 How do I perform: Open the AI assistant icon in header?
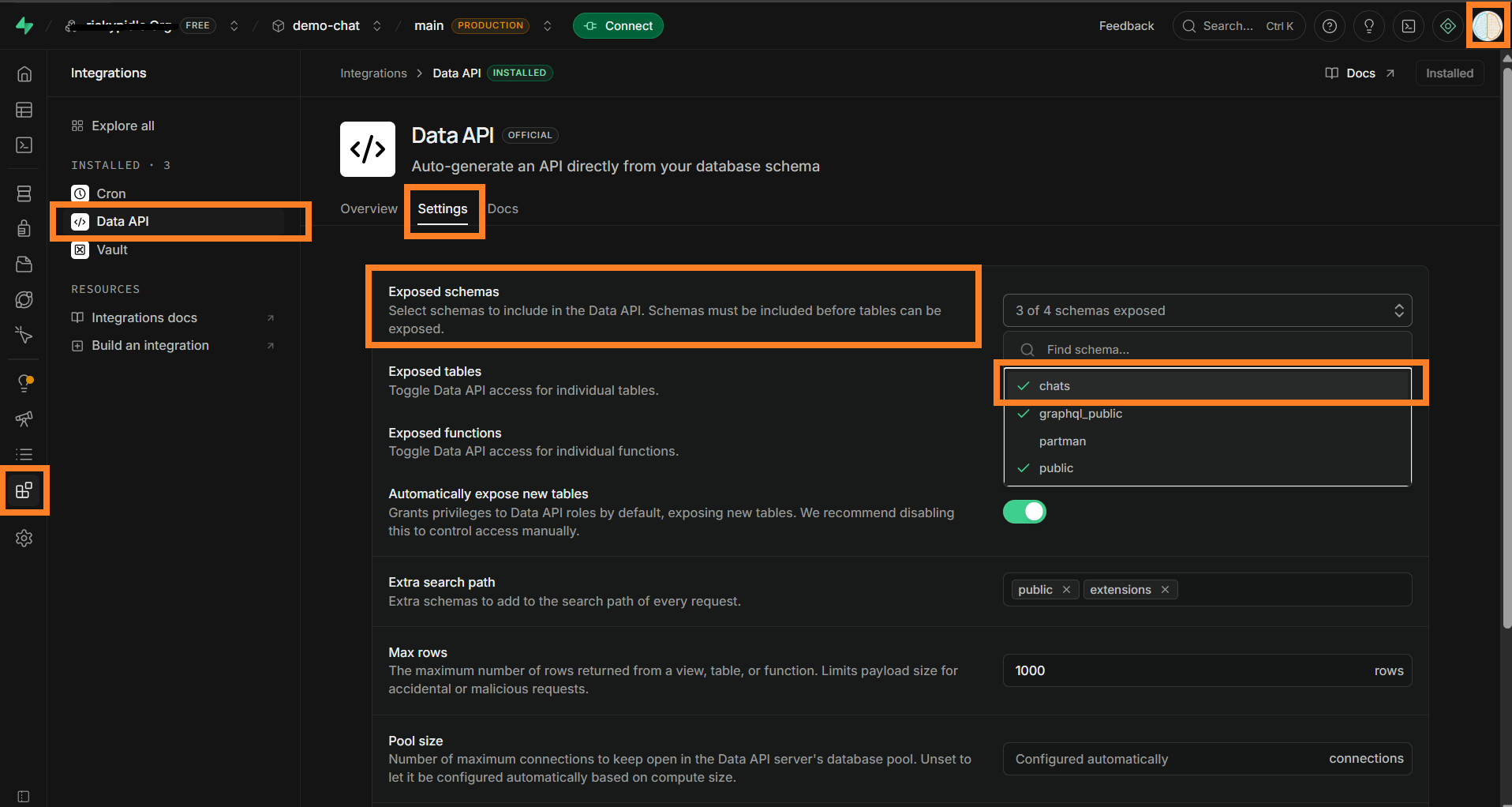click(1448, 26)
